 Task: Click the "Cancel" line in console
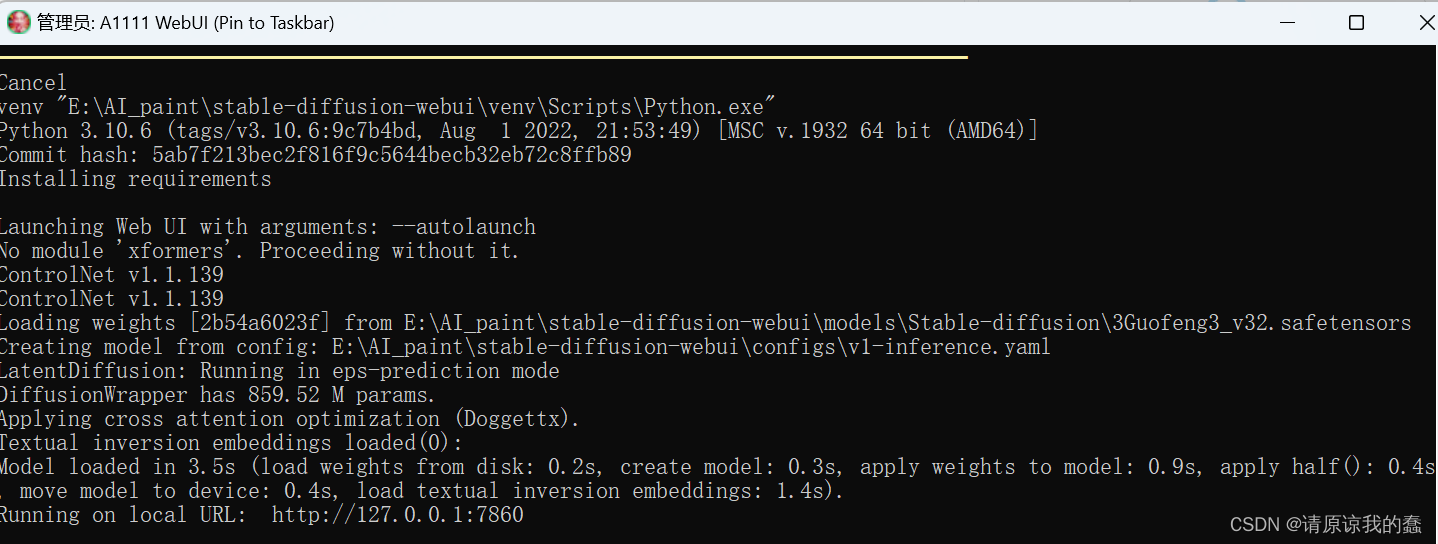coord(33,82)
